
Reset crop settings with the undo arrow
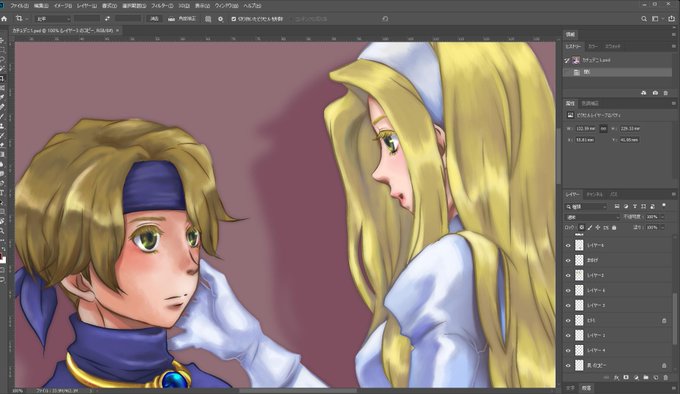pos(385,19)
